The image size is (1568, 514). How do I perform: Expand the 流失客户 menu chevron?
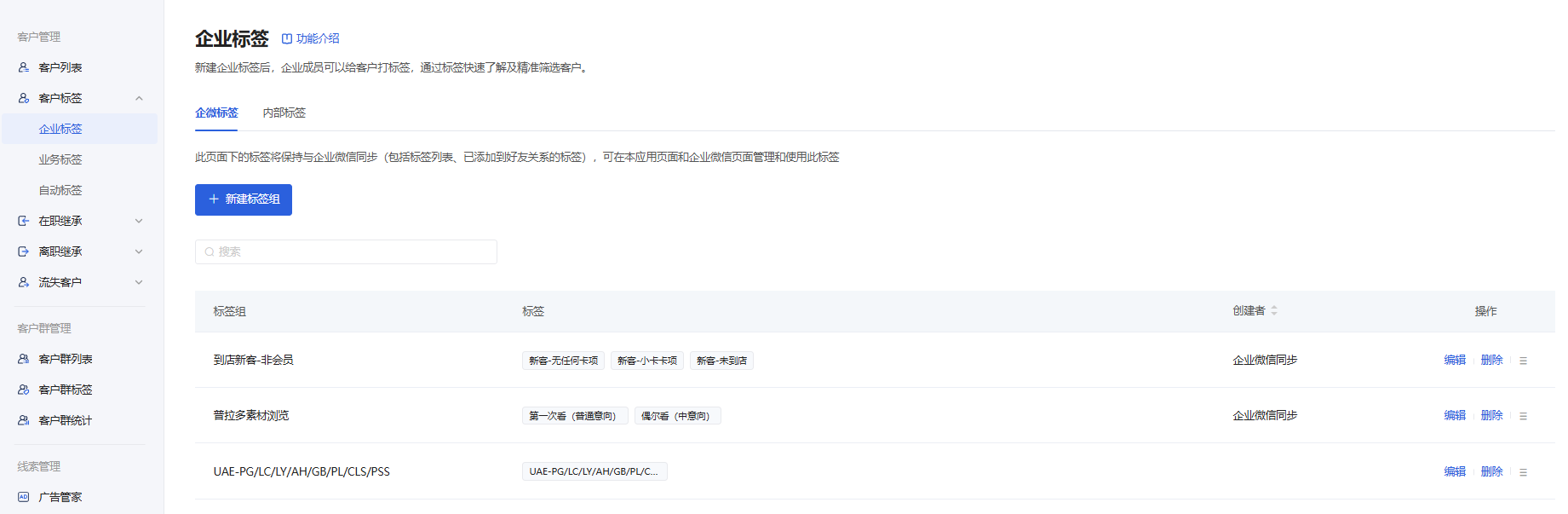pyautogui.click(x=139, y=282)
